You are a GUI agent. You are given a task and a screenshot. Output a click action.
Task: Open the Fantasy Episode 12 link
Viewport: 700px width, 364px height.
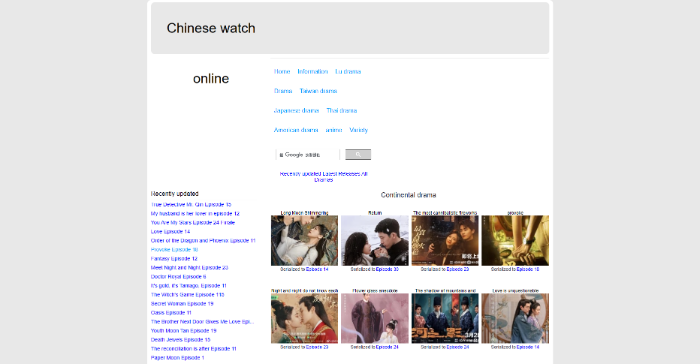(174, 259)
